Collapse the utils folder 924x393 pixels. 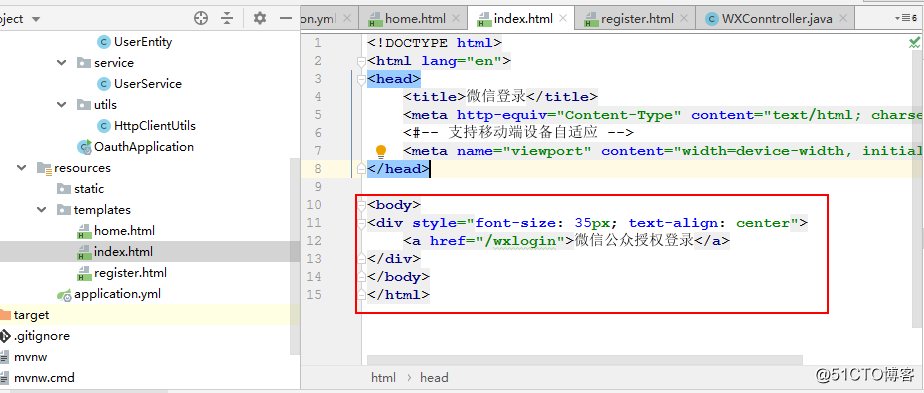62,105
